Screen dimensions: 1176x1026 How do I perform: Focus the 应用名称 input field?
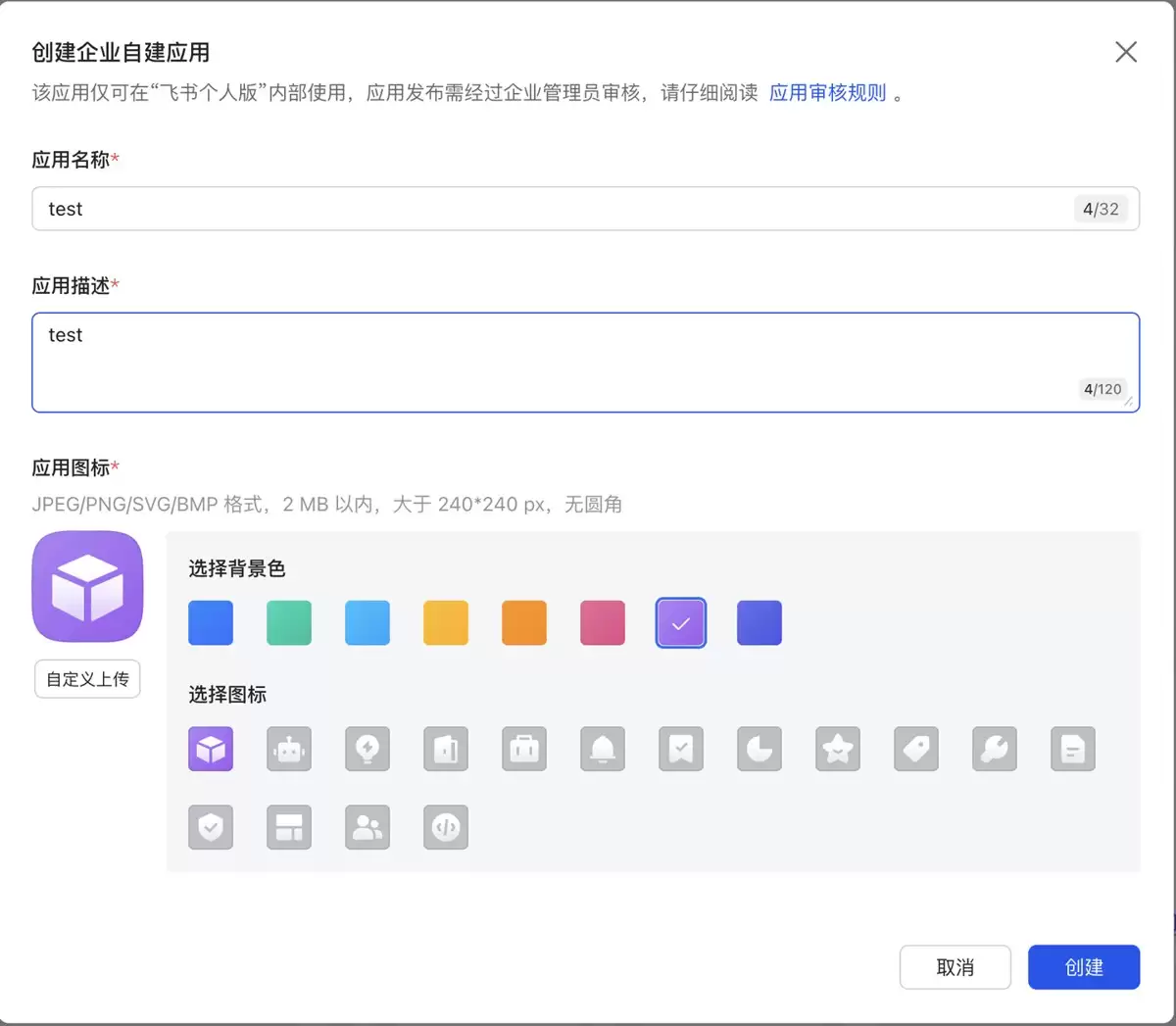pyautogui.click(x=585, y=209)
